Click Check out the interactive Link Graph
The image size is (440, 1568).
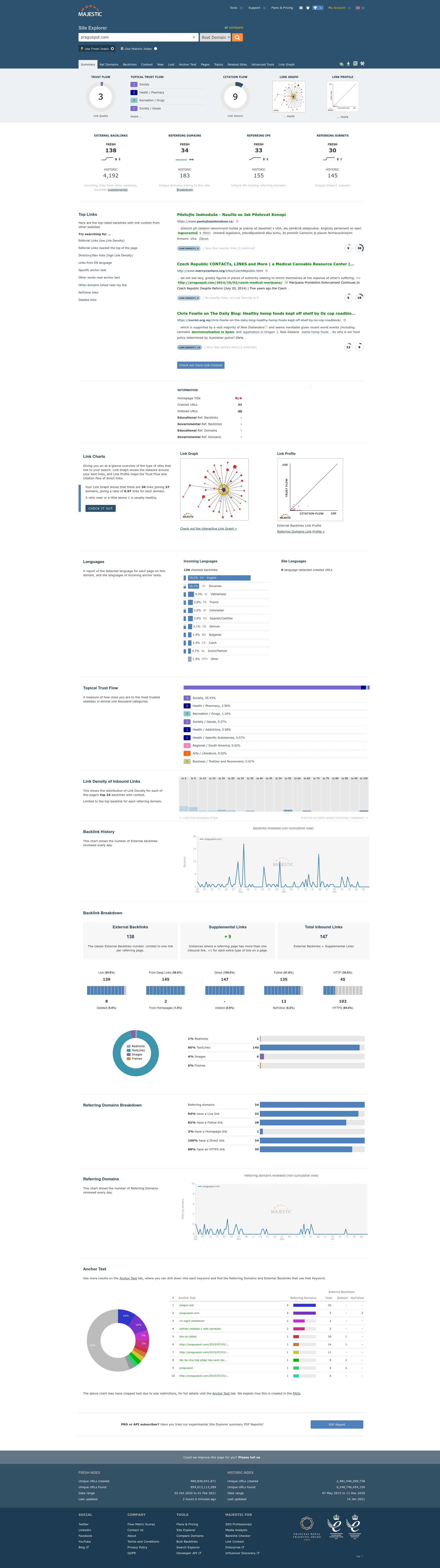208,528
